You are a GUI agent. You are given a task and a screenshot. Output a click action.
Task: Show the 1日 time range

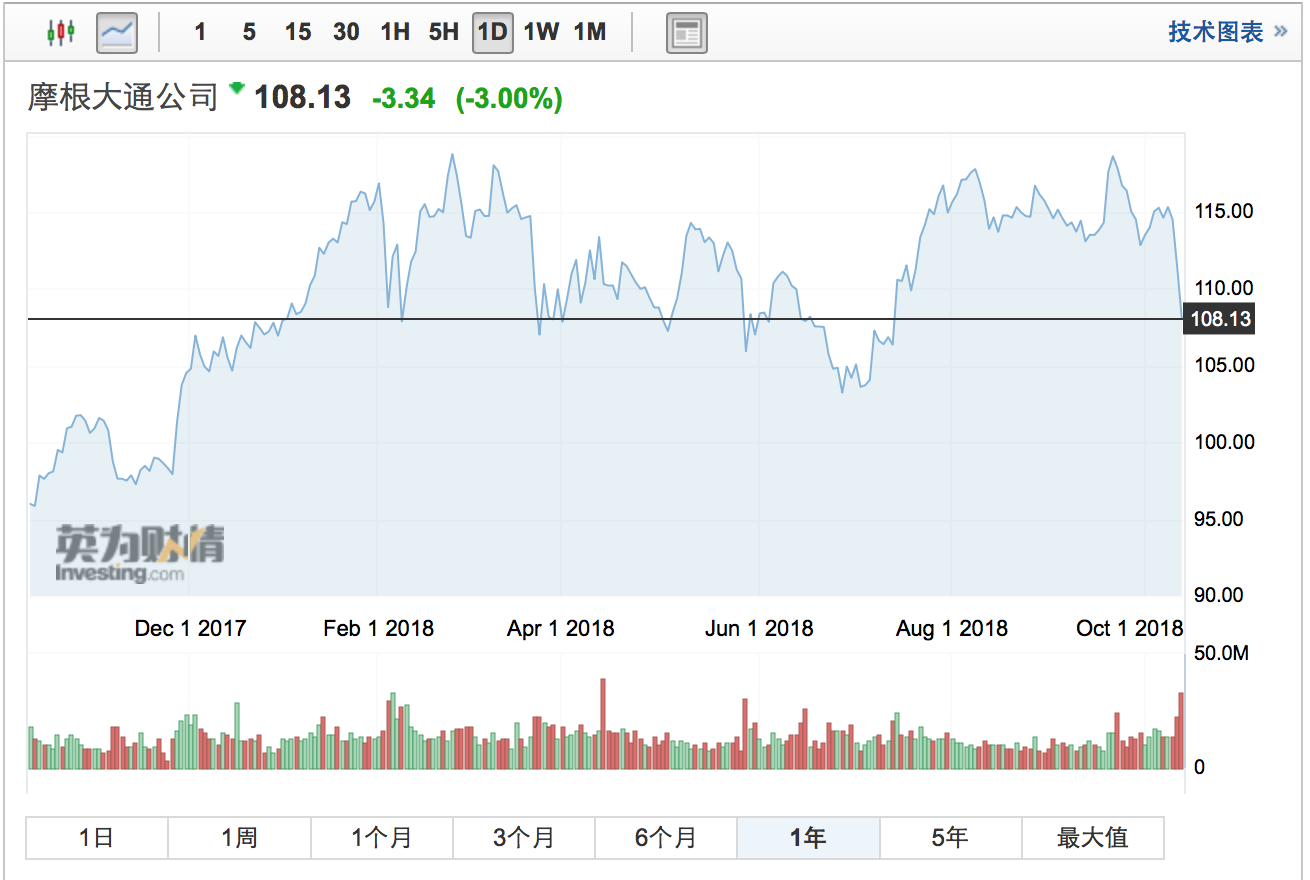(96, 838)
